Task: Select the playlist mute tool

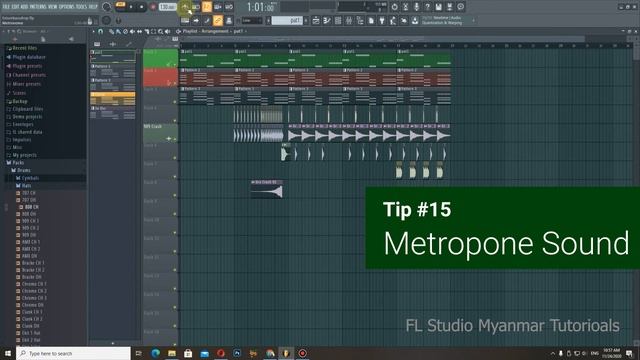Action: click(132, 31)
